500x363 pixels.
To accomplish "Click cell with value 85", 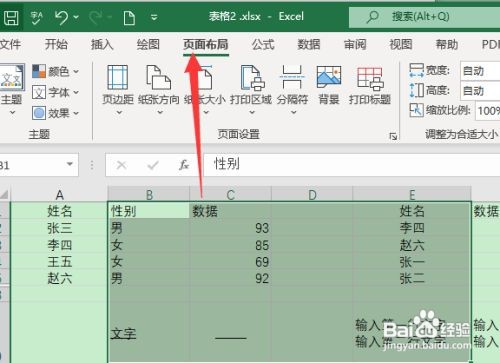I will (230, 245).
